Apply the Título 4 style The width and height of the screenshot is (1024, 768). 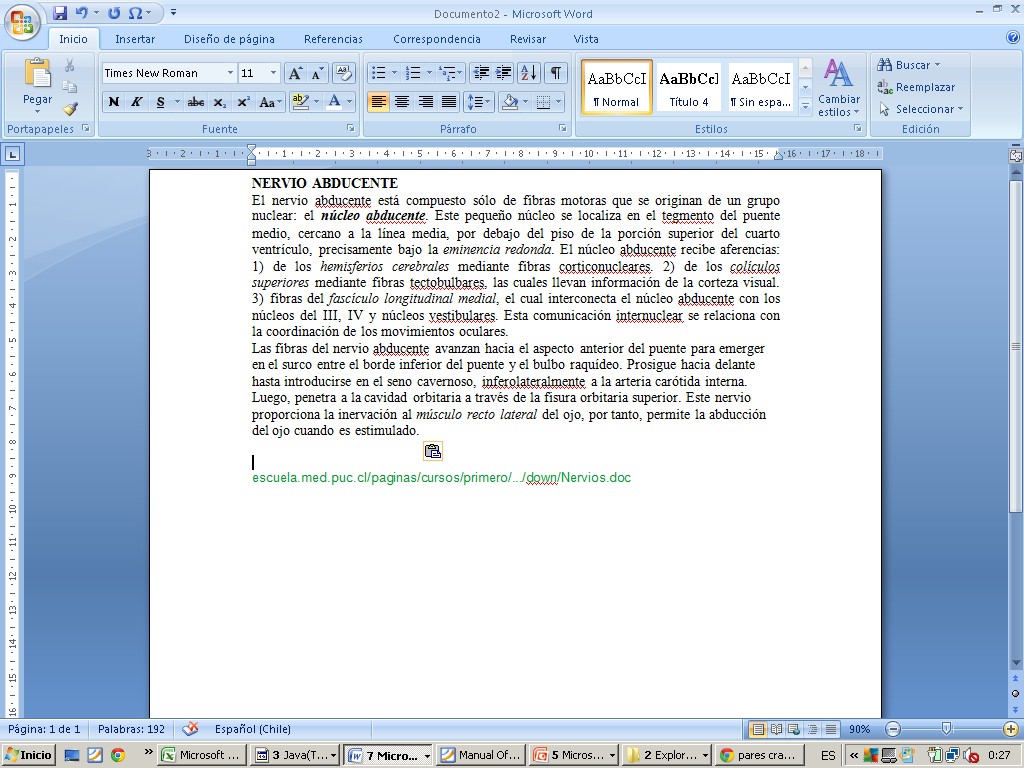coord(689,87)
